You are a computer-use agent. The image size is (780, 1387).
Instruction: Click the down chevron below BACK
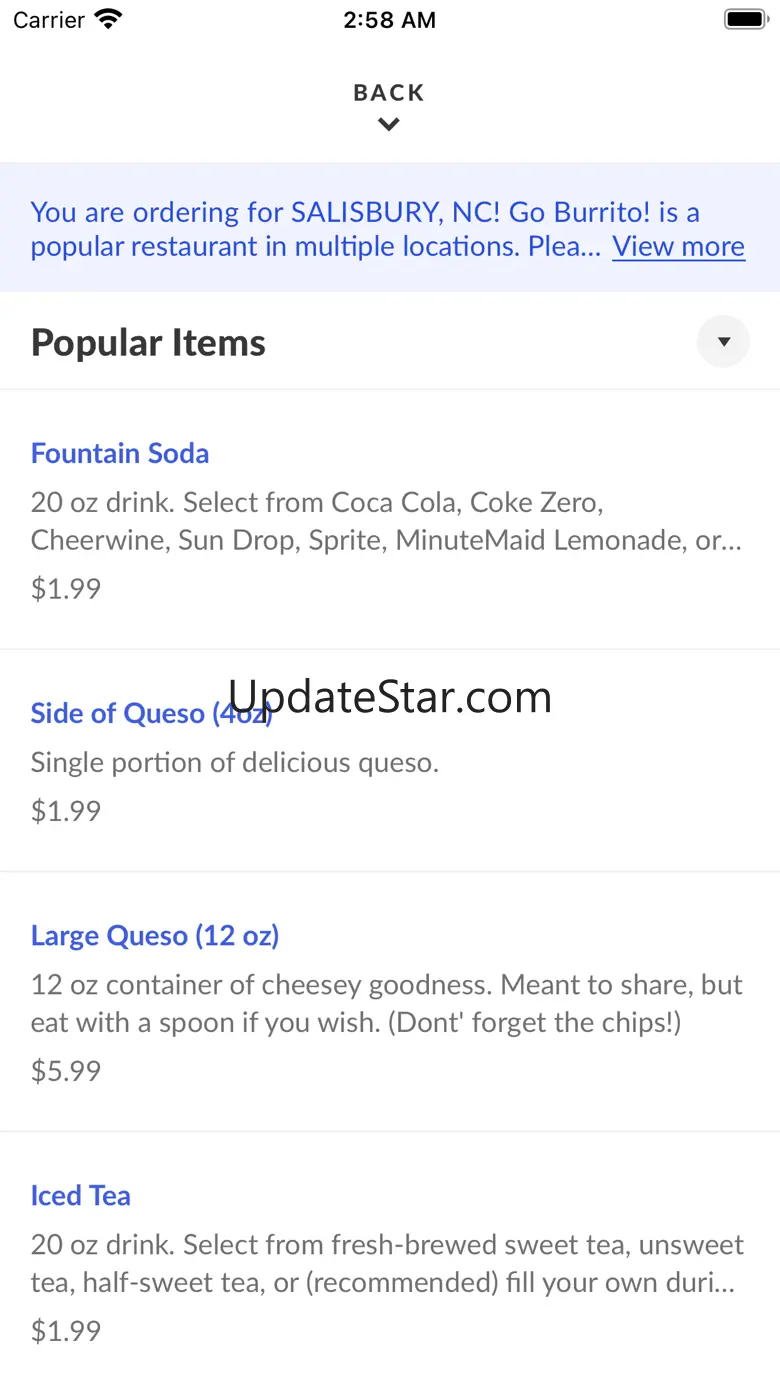point(389,125)
